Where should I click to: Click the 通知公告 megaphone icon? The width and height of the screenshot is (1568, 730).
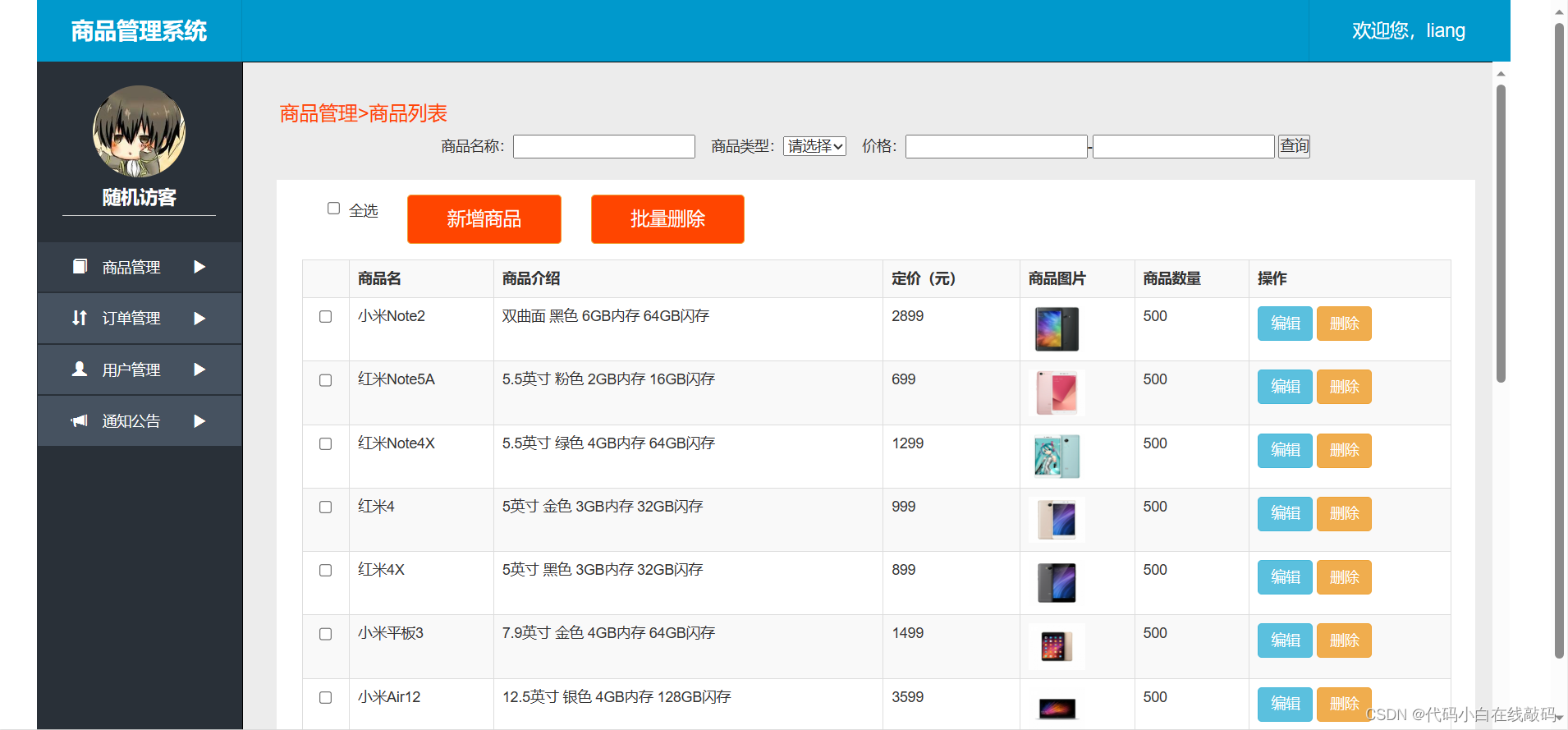pyautogui.click(x=80, y=420)
